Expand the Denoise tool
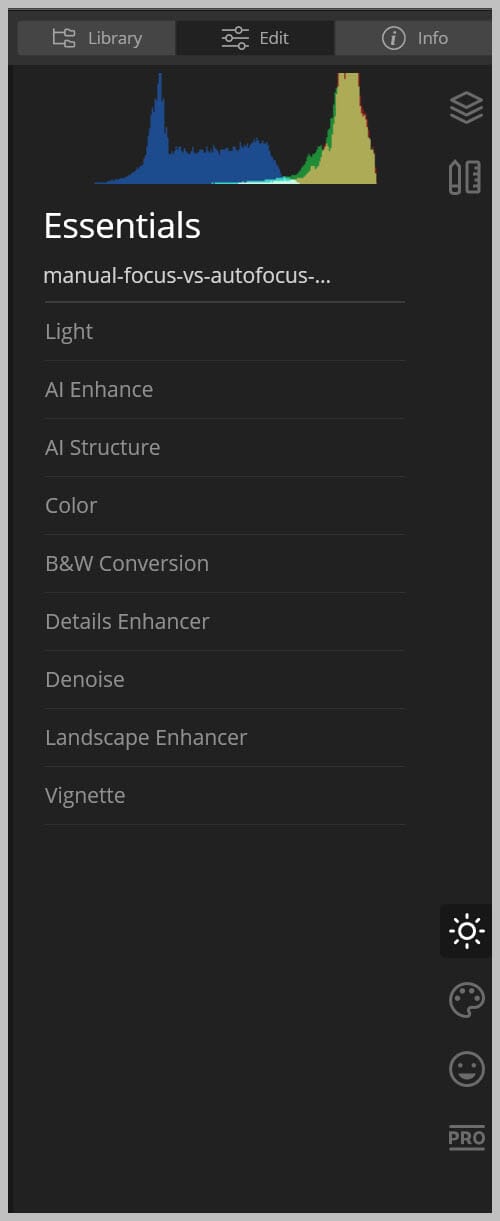 click(225, 680)
